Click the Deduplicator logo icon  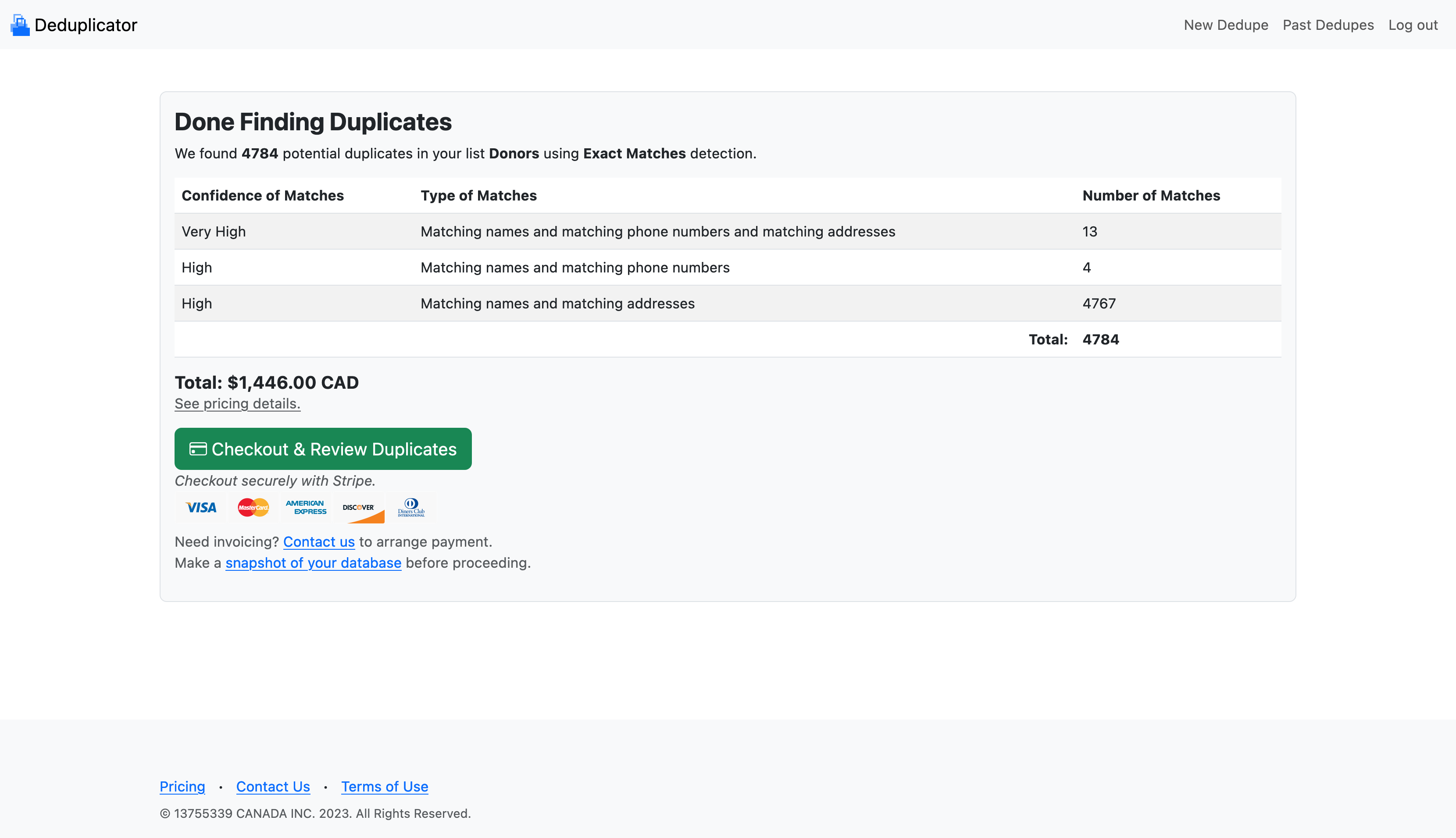(x=20, y=25)
